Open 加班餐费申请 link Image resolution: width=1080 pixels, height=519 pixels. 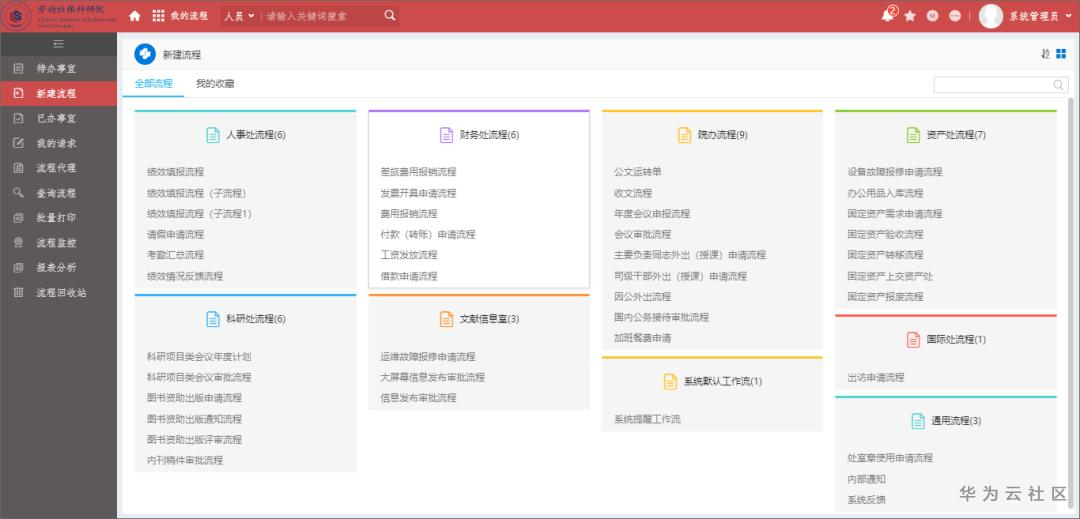tap(643, 338)
